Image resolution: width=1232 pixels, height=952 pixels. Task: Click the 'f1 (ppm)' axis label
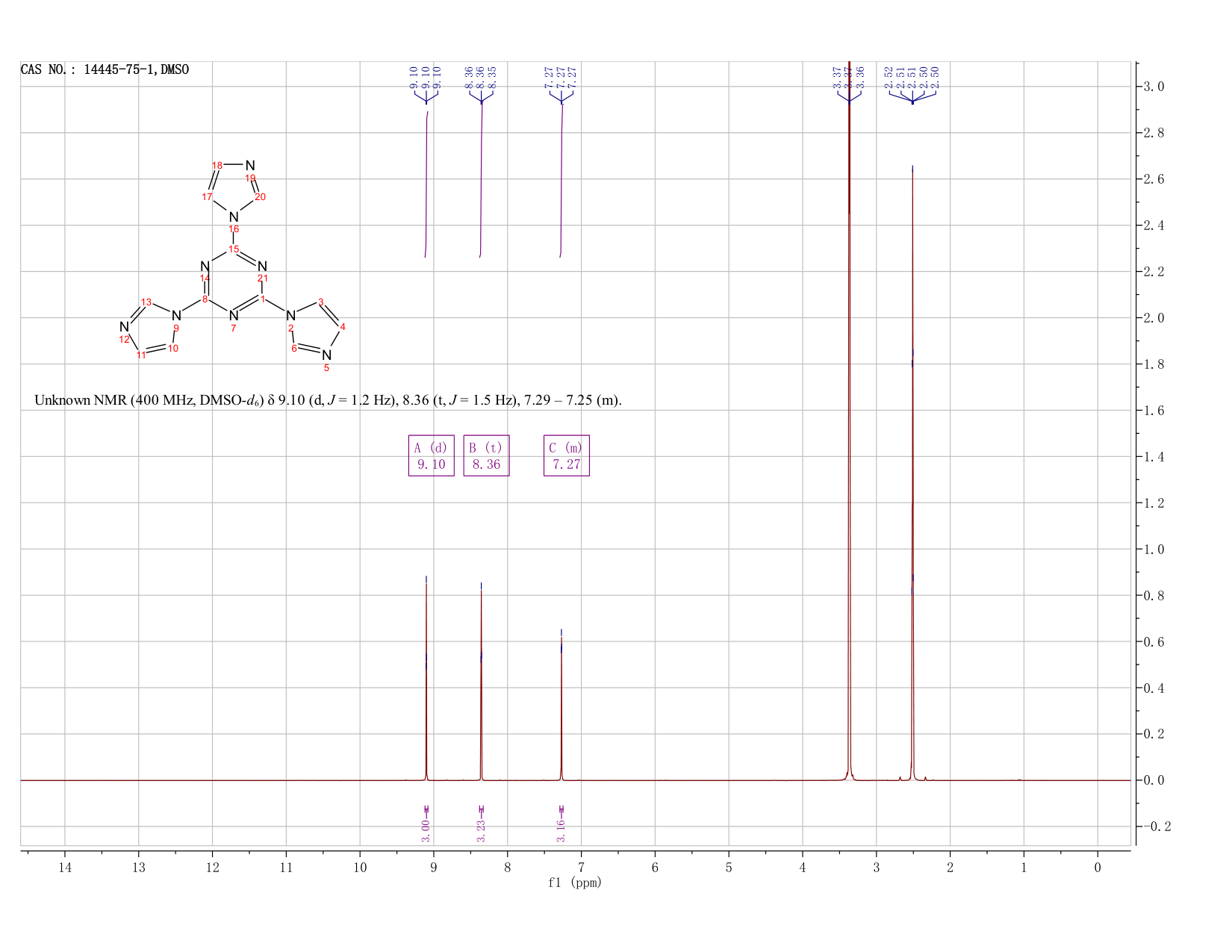pos(574,883)
